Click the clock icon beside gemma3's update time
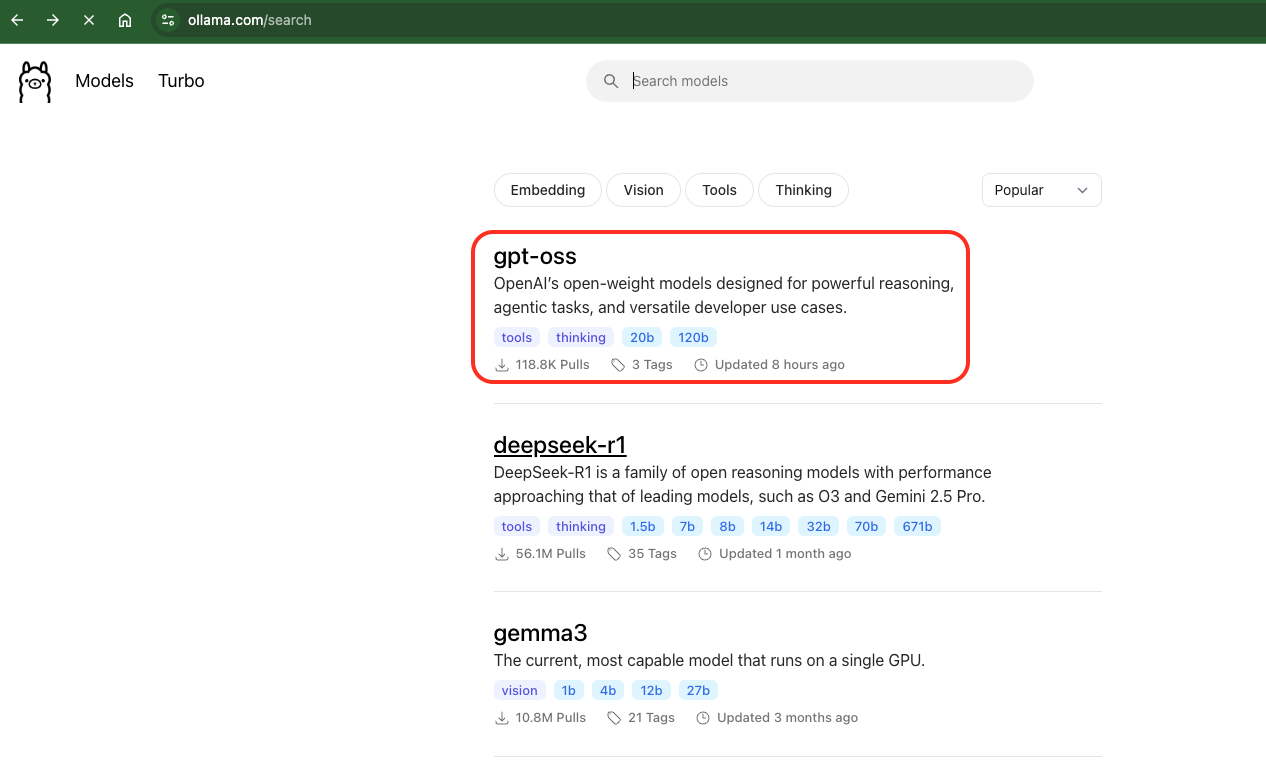 (704, 717)
